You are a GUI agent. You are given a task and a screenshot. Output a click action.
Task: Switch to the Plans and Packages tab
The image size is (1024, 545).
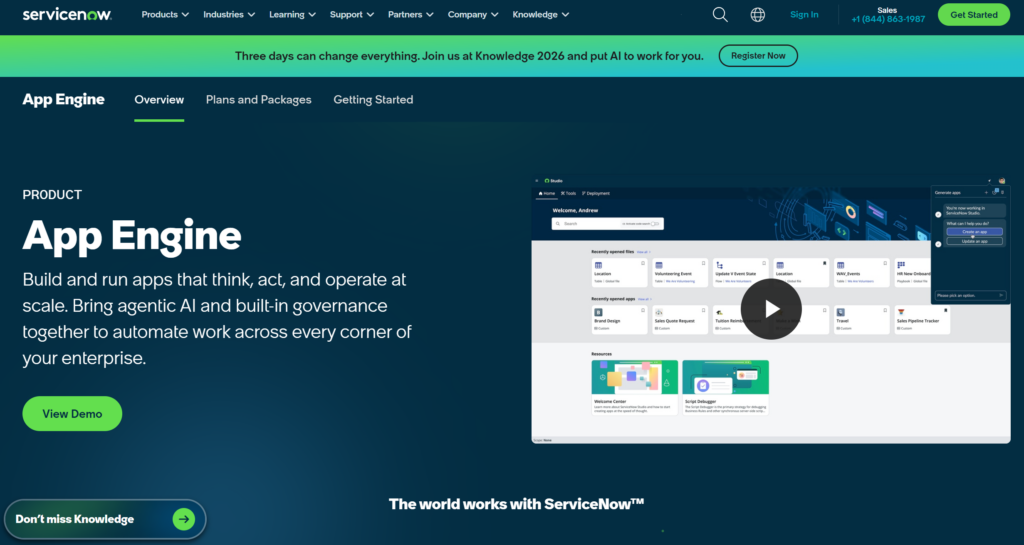click(258, 100)
